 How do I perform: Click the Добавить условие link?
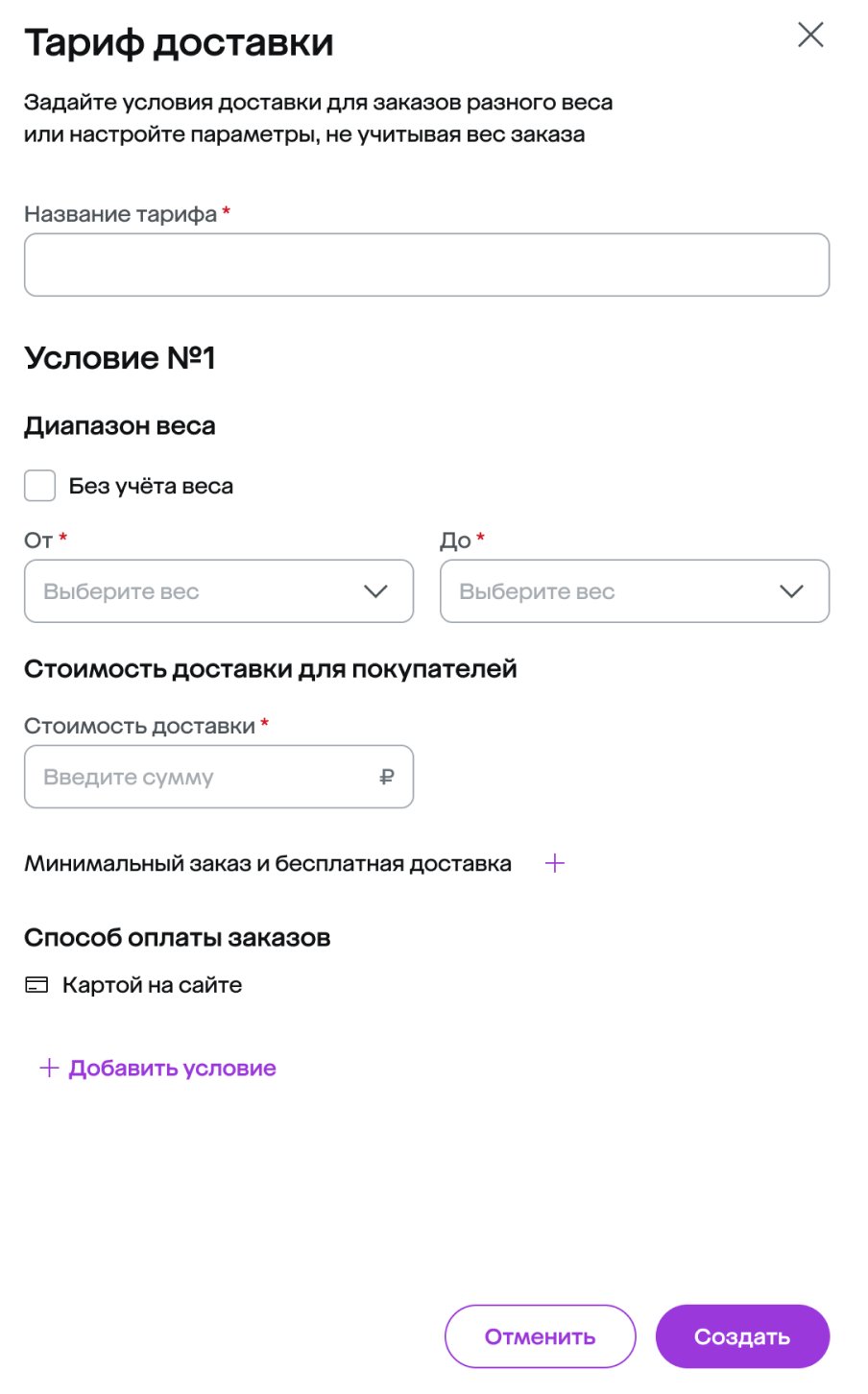click(172, 1069)
